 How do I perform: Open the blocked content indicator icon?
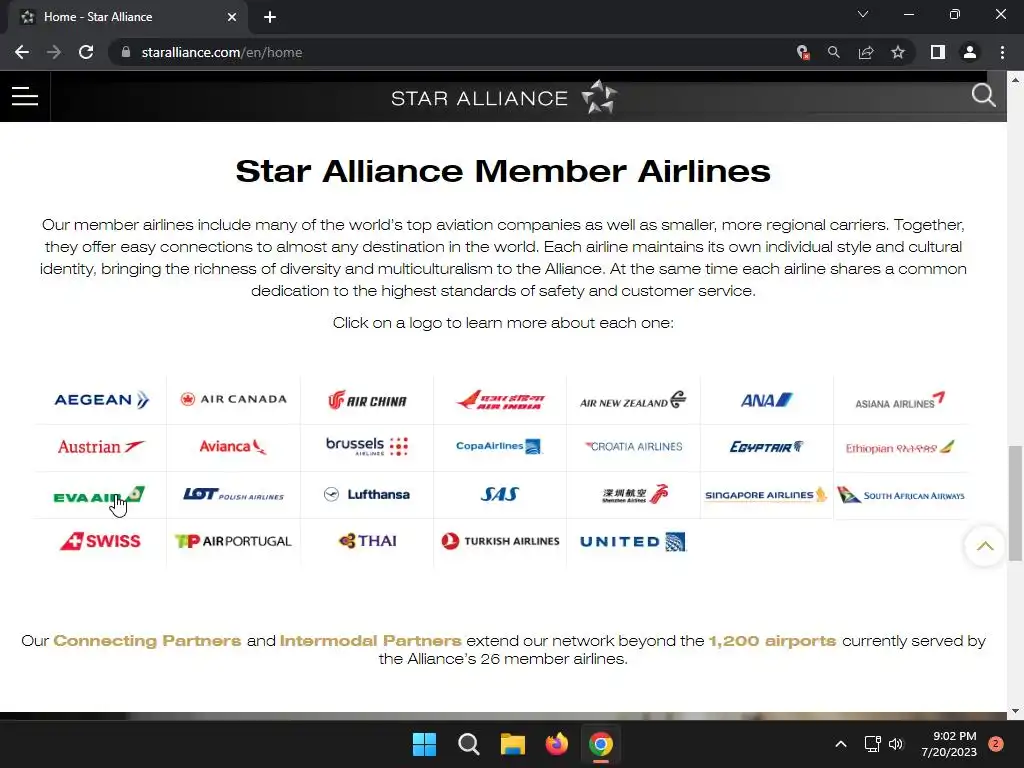click(803, 52)
